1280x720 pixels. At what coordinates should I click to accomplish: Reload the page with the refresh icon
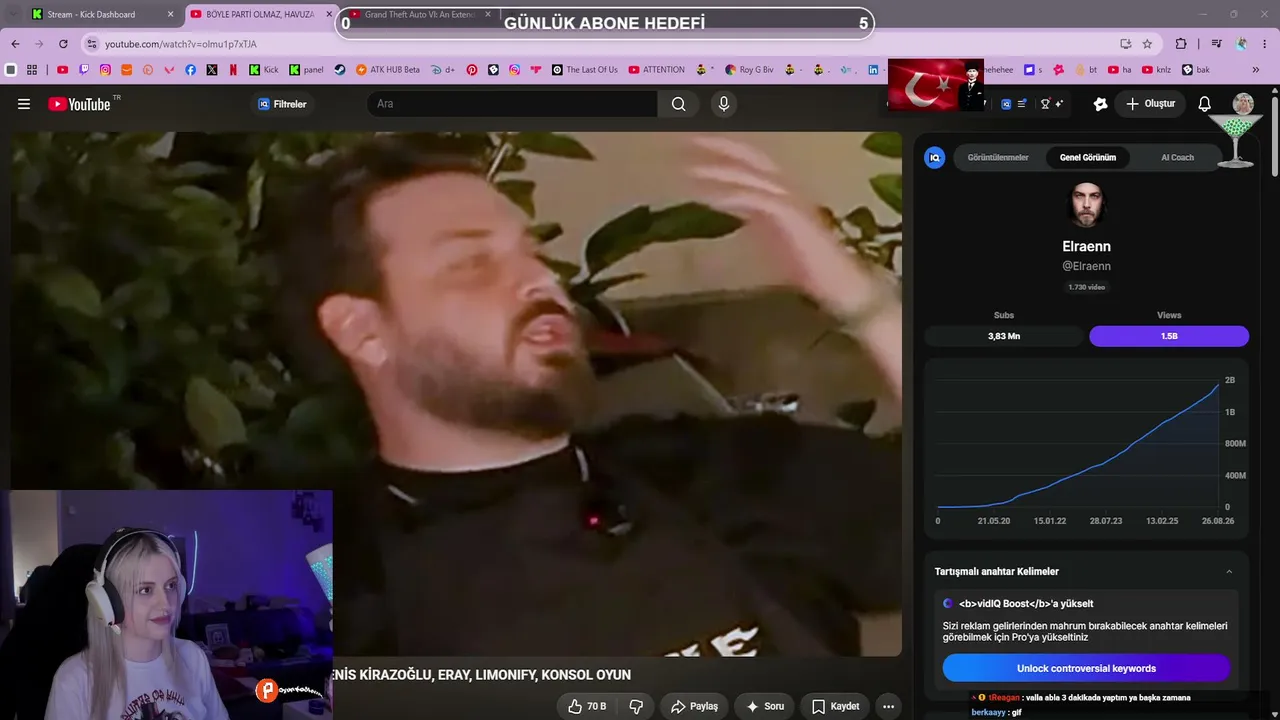[x=63, y=44]
